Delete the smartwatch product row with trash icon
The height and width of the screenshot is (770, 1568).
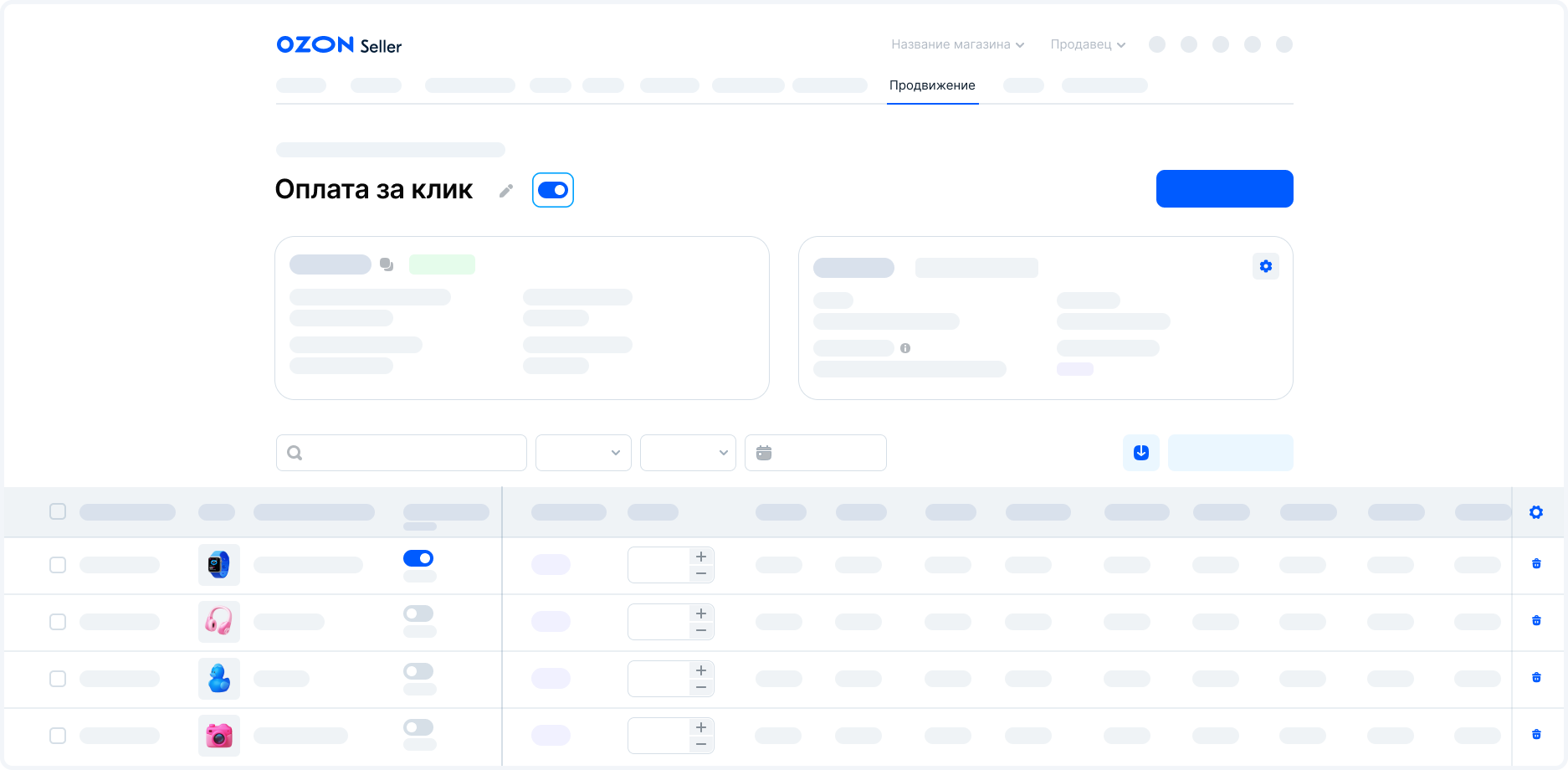pyautogui.click(x=1535, y=564)
